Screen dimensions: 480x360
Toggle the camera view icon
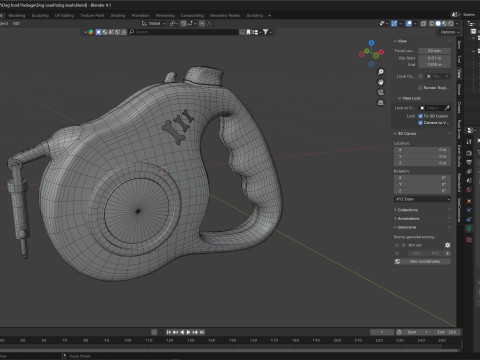click(x=381, y=92)
